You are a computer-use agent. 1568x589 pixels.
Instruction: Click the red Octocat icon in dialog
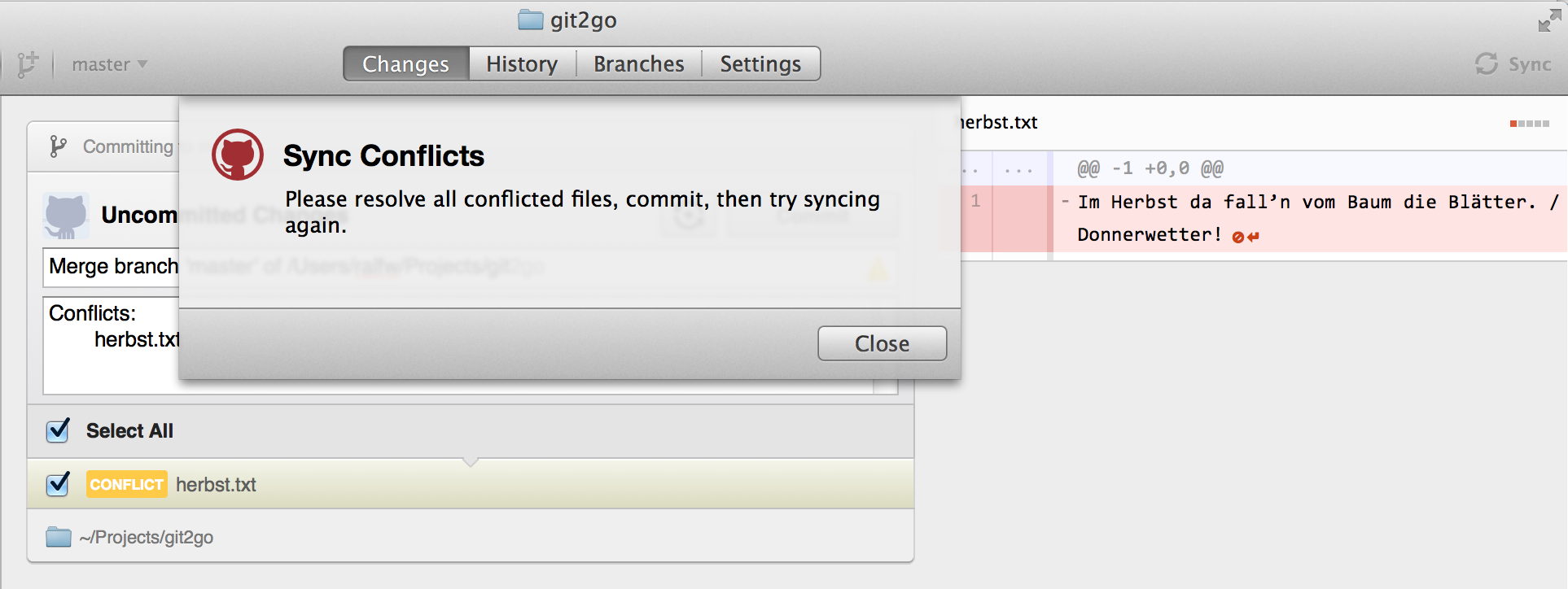238,155
